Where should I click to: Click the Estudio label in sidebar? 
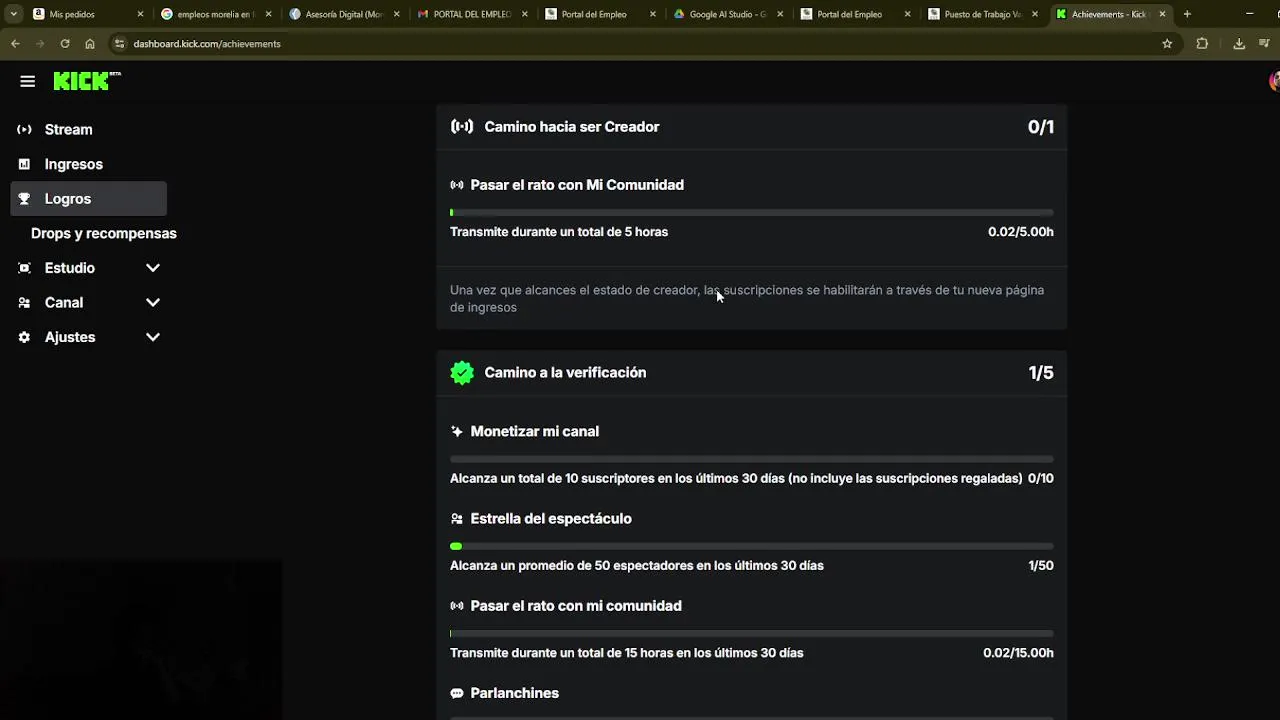coord(70,268)
